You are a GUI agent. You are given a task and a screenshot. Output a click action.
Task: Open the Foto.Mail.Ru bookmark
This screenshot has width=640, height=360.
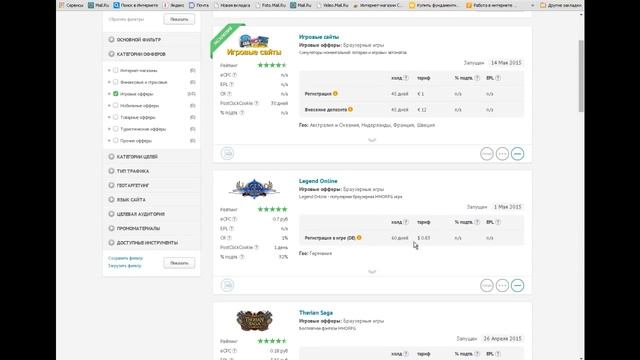pyautogui.click(x=271, y=5)
